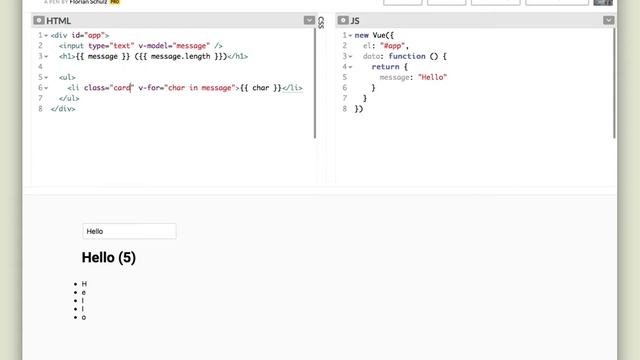Fold the ul block in HTML editor
Screen dimensions: 640x360
[x=46, y=78]
